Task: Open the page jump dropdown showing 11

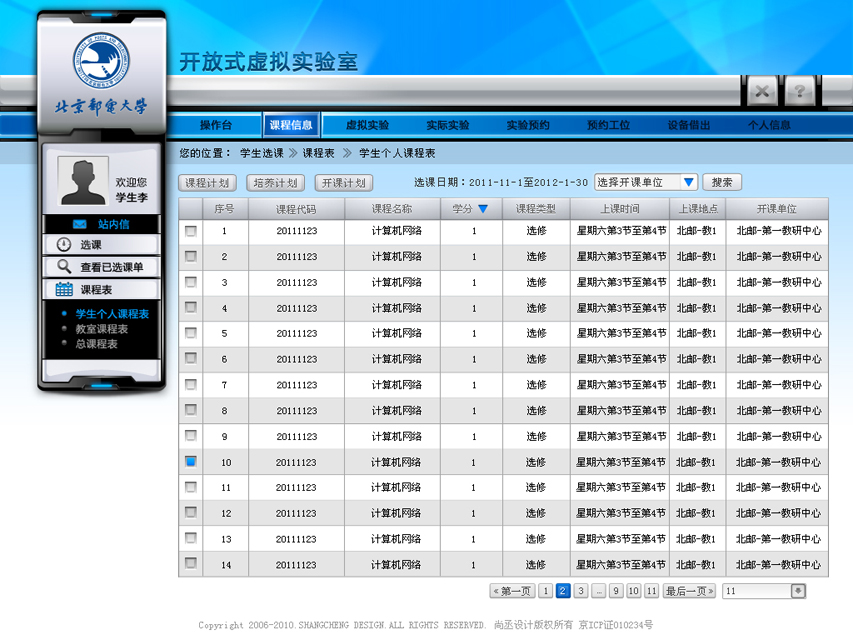Action: [x=764, y=591]
